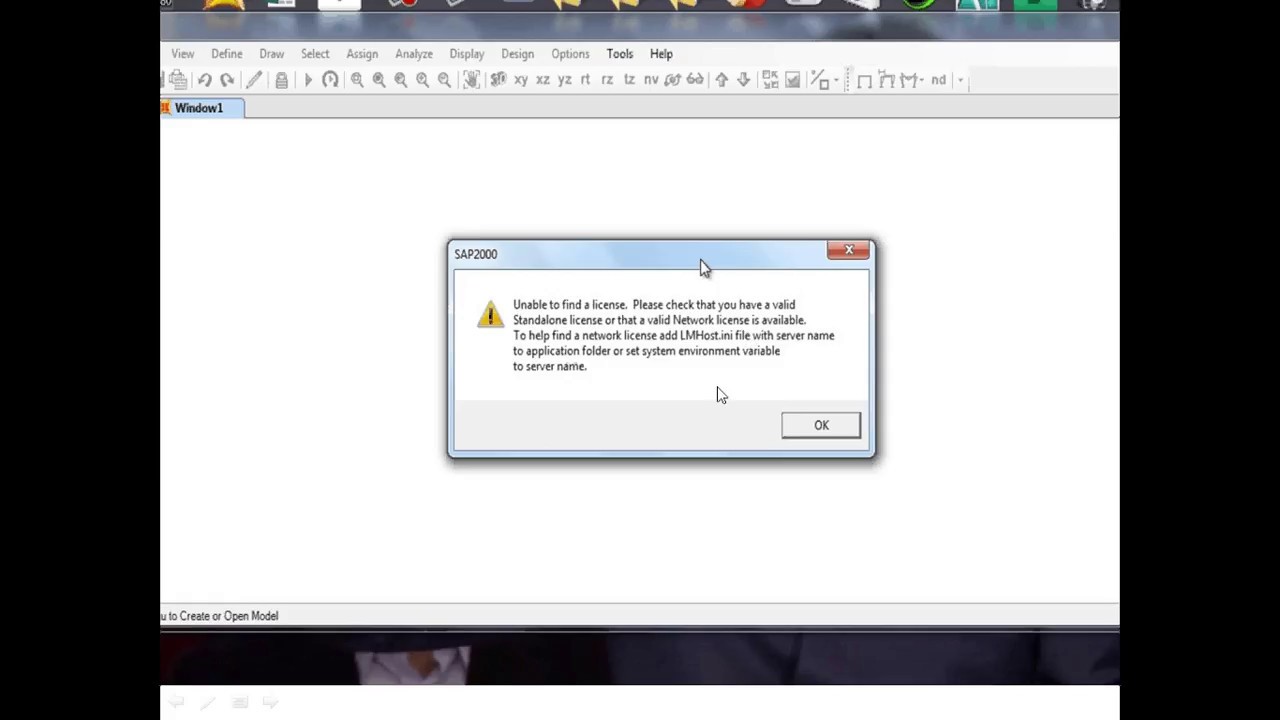
Task: Click the previous zoom magnifier icon
Action: (401, 80)
